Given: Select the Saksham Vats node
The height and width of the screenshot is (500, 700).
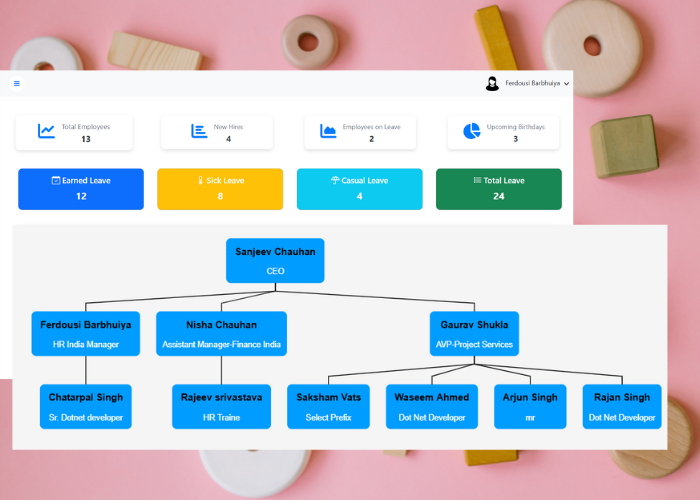Looking at the screenshot, I should [x=329, y=407].
